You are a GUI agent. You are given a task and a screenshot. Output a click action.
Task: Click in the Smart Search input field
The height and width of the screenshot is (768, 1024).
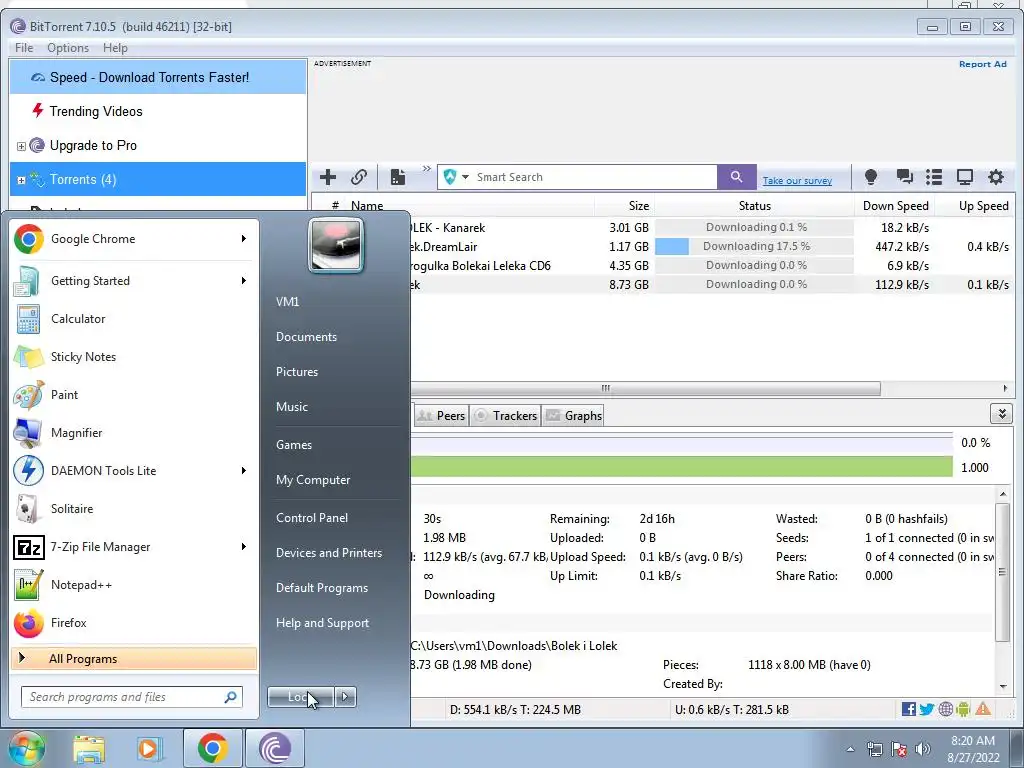pos(594,177)
